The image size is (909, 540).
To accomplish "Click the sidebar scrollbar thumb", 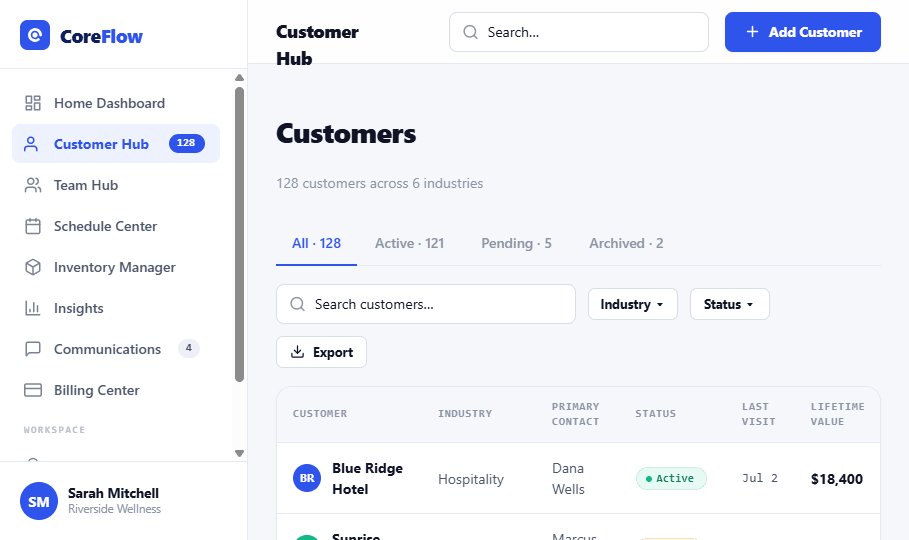I will pos(239,234).
